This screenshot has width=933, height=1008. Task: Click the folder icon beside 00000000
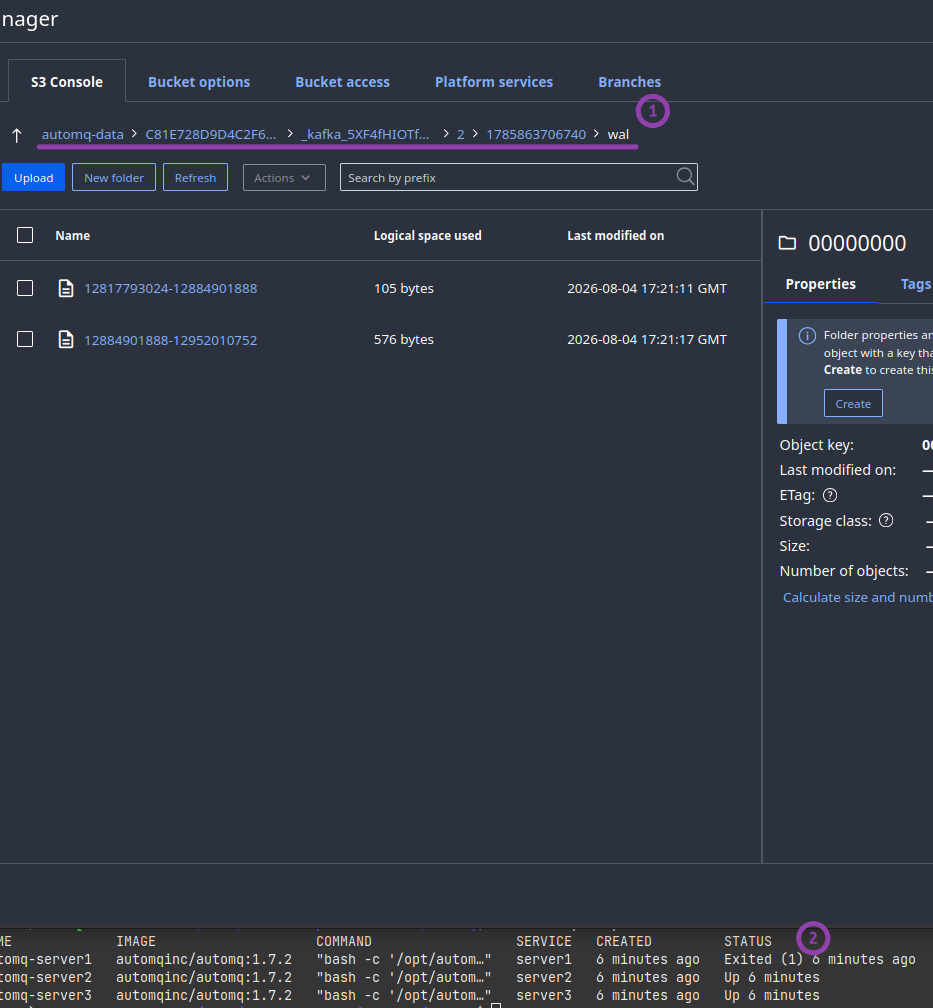coord(787,243)
